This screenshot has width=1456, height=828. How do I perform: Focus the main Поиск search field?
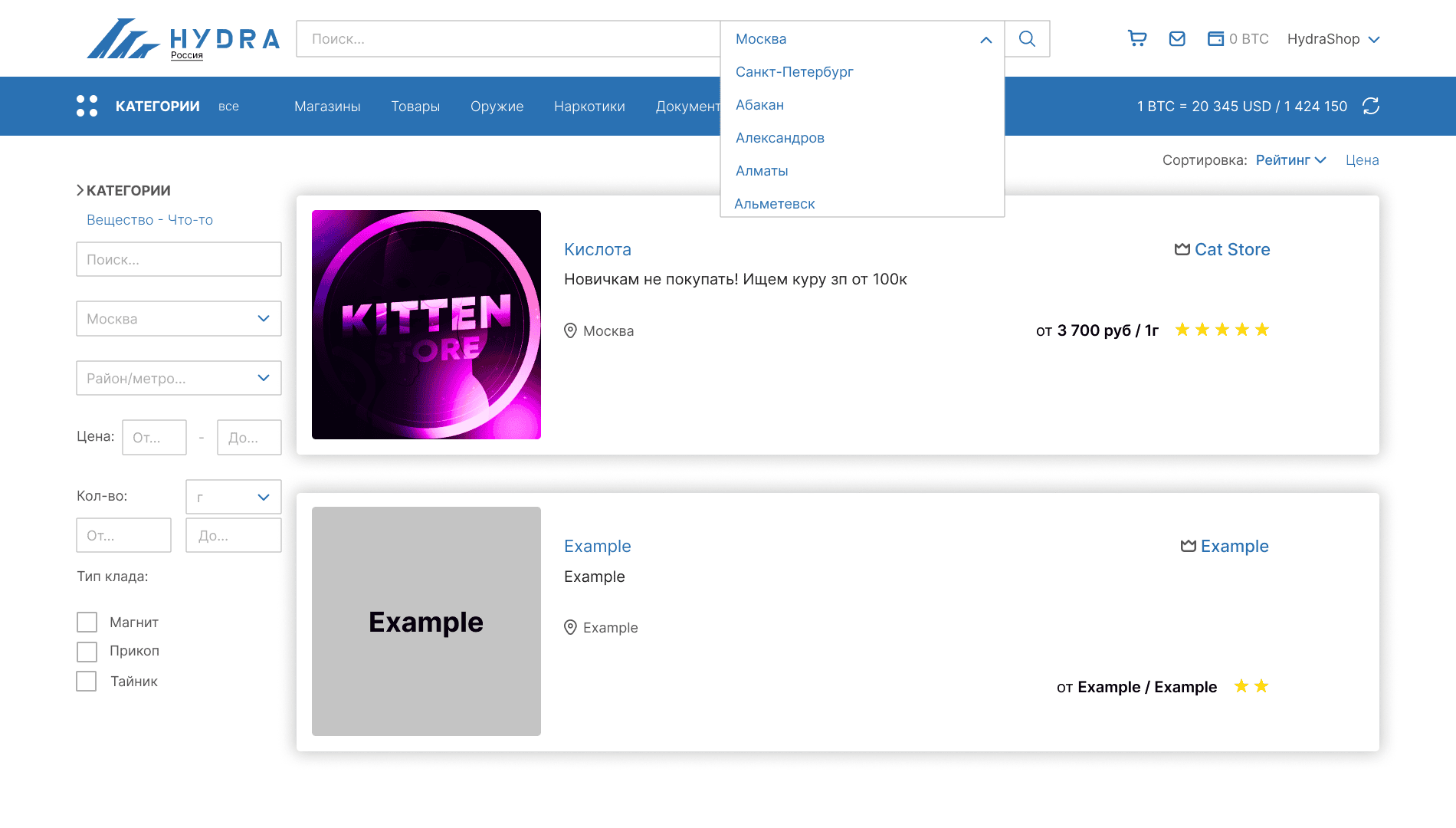point(508,39)
